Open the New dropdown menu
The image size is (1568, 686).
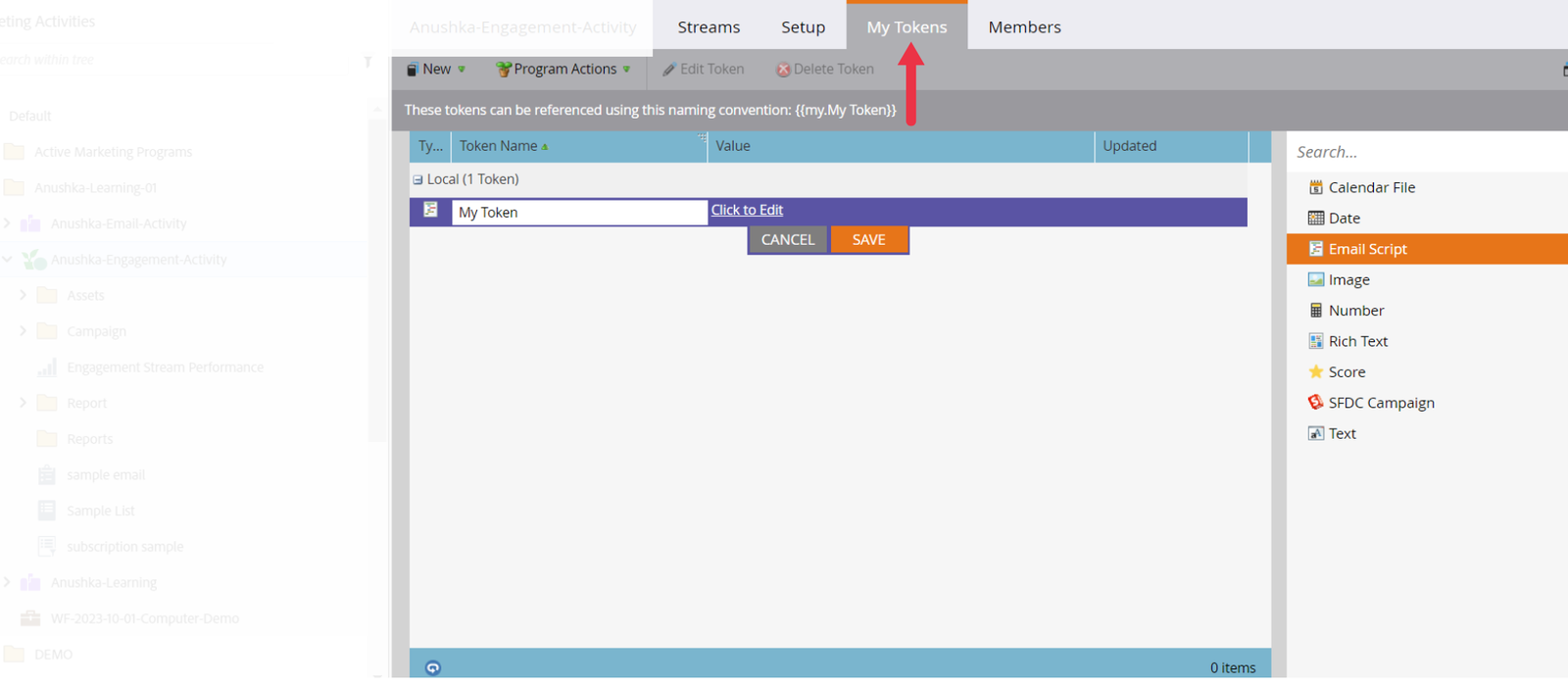(x=436, y=69)
